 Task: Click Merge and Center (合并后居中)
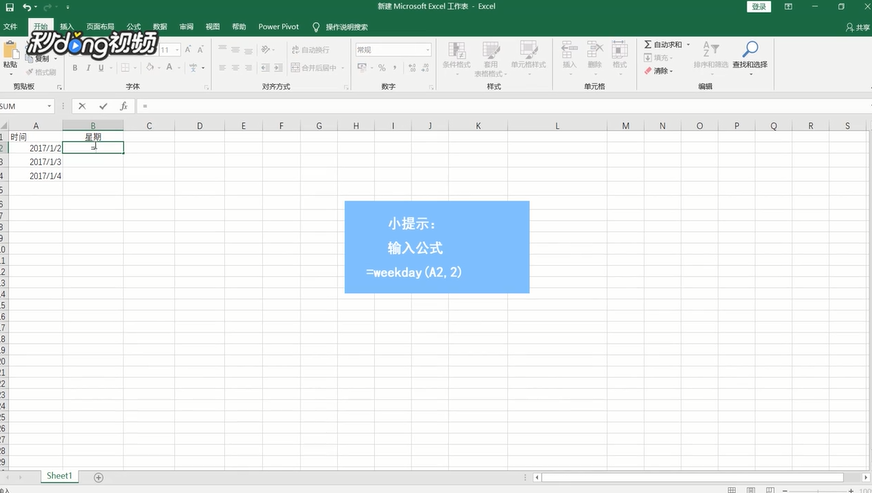[314, 68]
